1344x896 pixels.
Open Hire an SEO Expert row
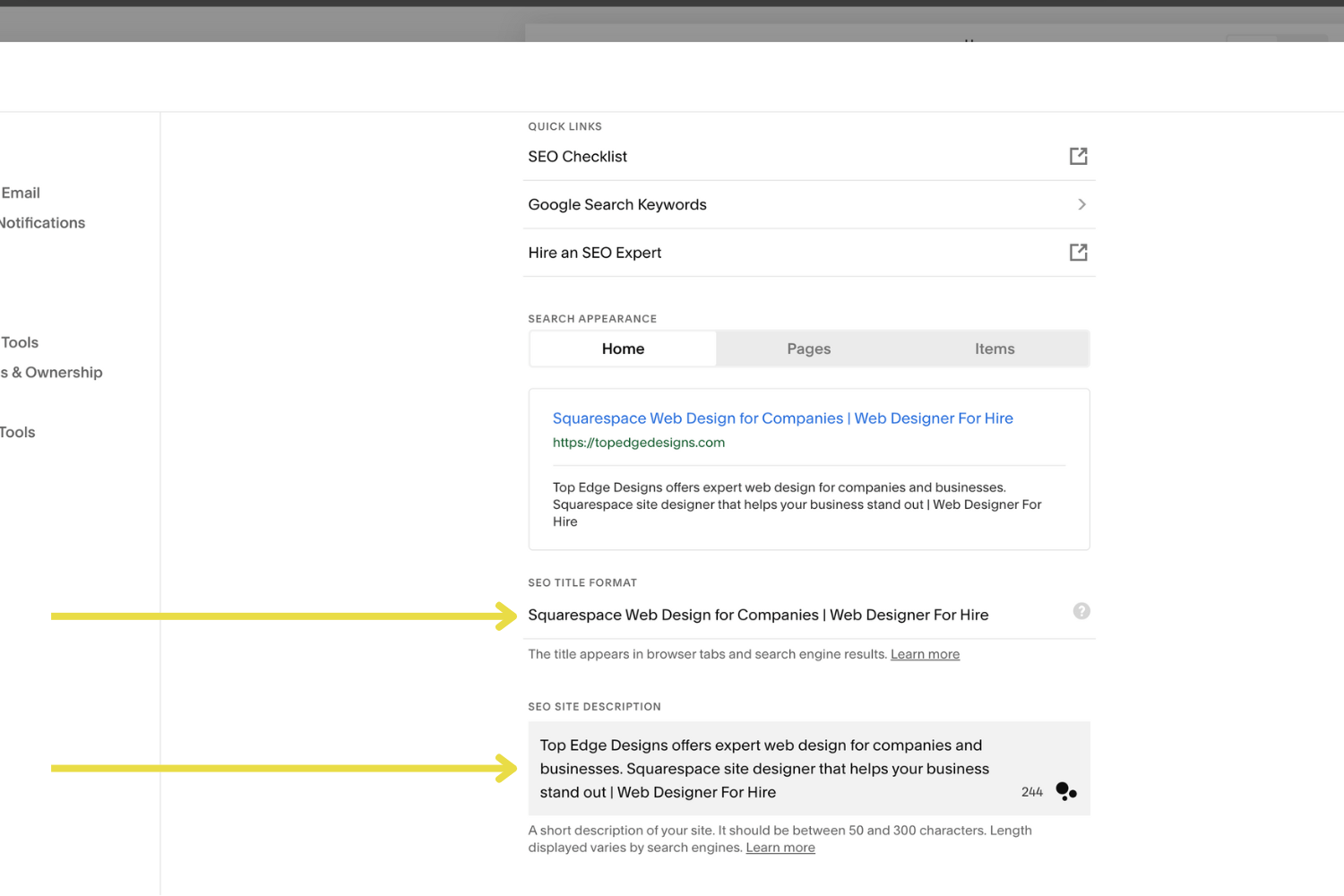point(809,253)
